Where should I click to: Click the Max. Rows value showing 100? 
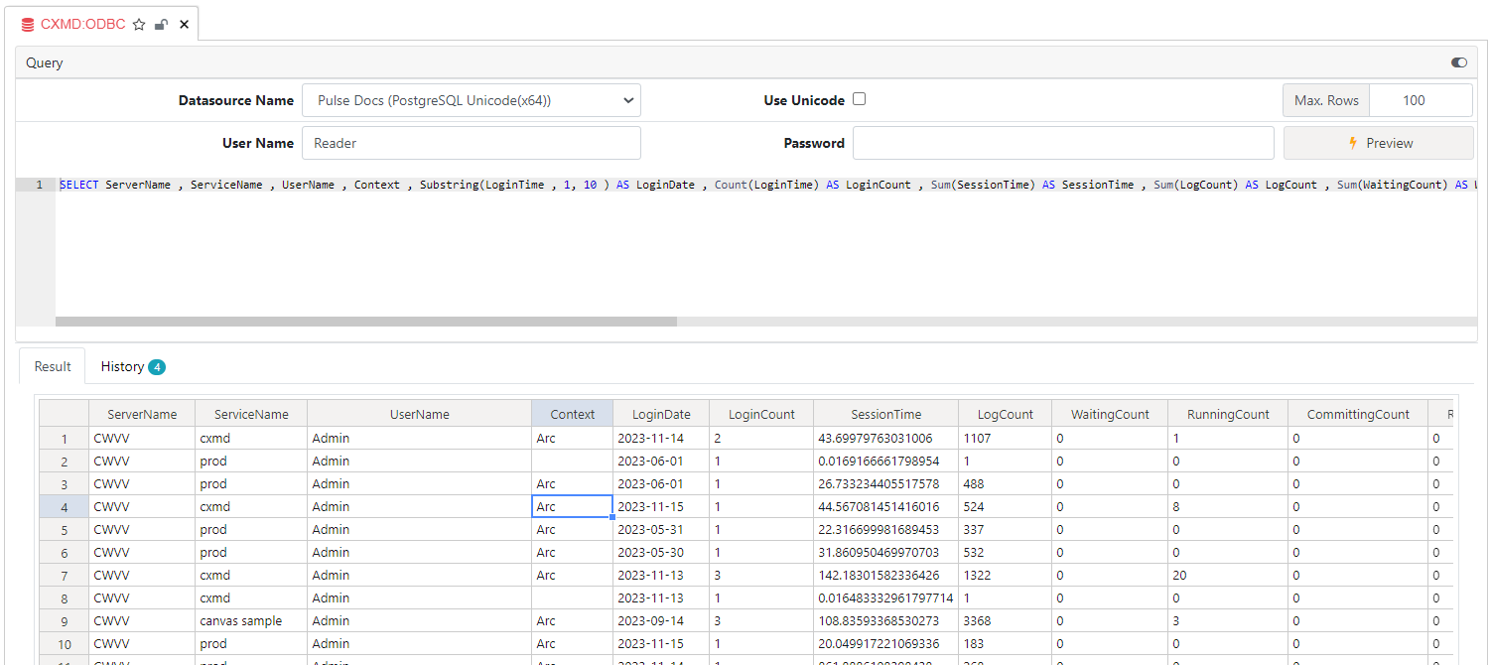point(1420,100)
